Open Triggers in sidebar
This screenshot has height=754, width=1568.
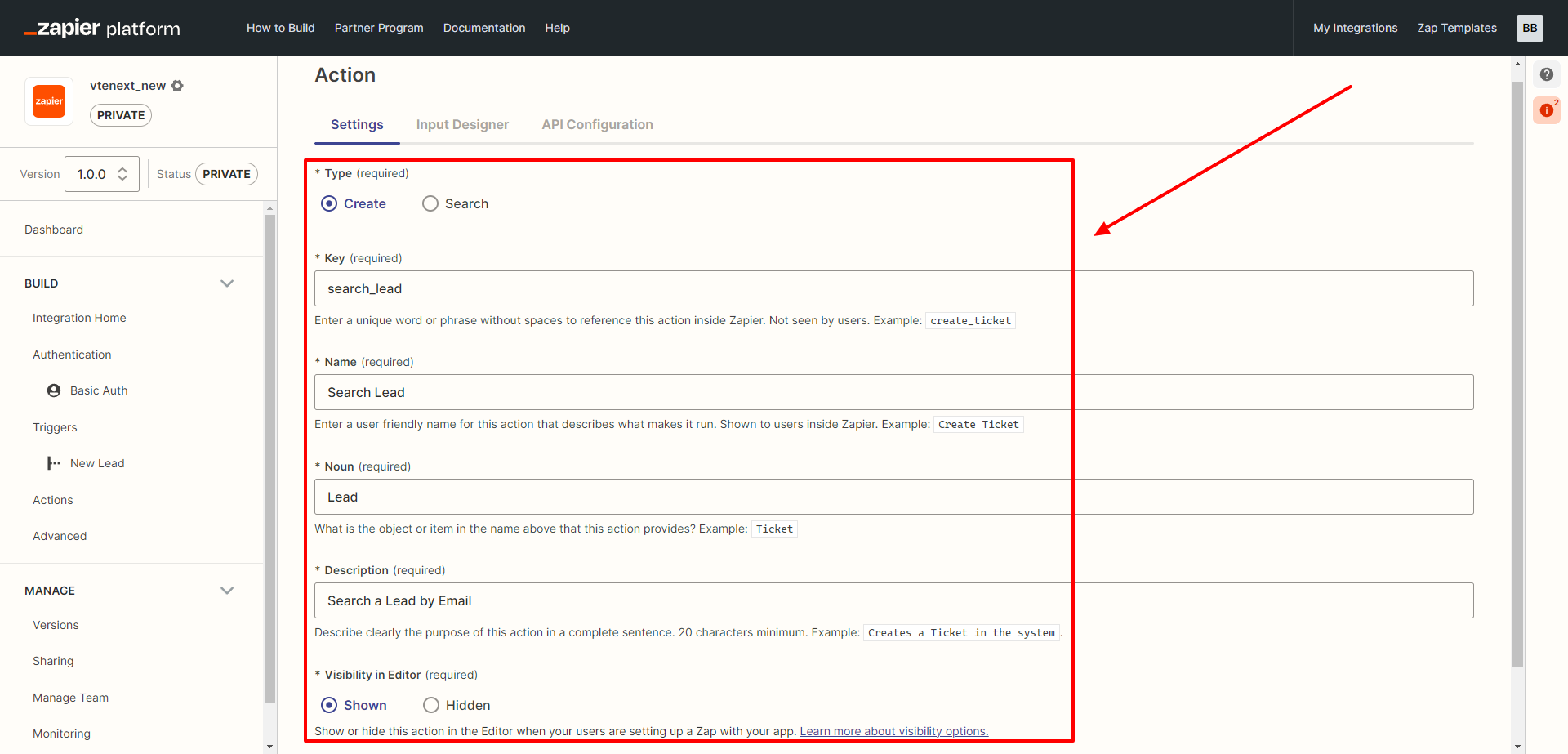(55, 427)
